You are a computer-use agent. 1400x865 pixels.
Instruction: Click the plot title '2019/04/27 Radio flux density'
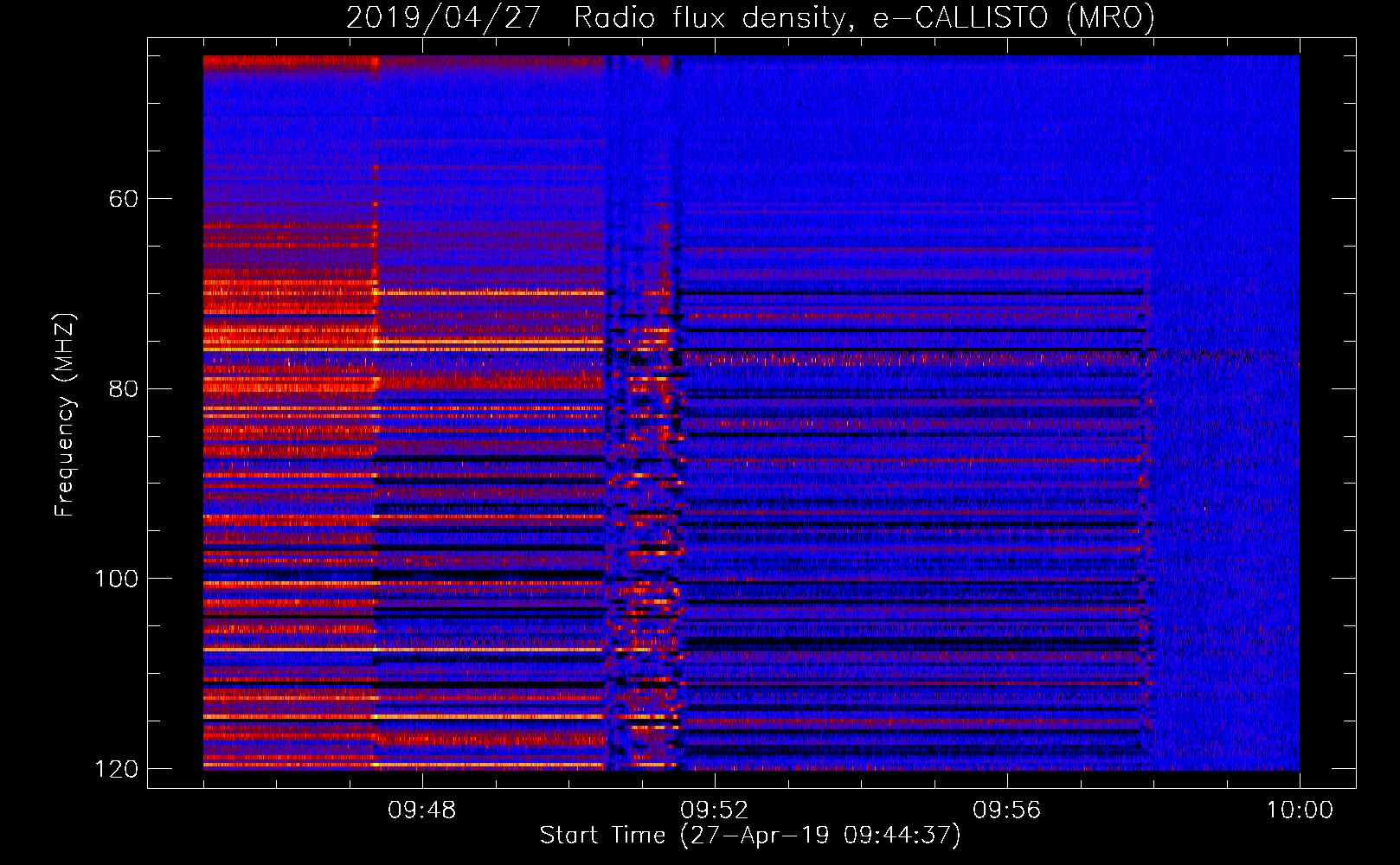(x=750, y=17)
